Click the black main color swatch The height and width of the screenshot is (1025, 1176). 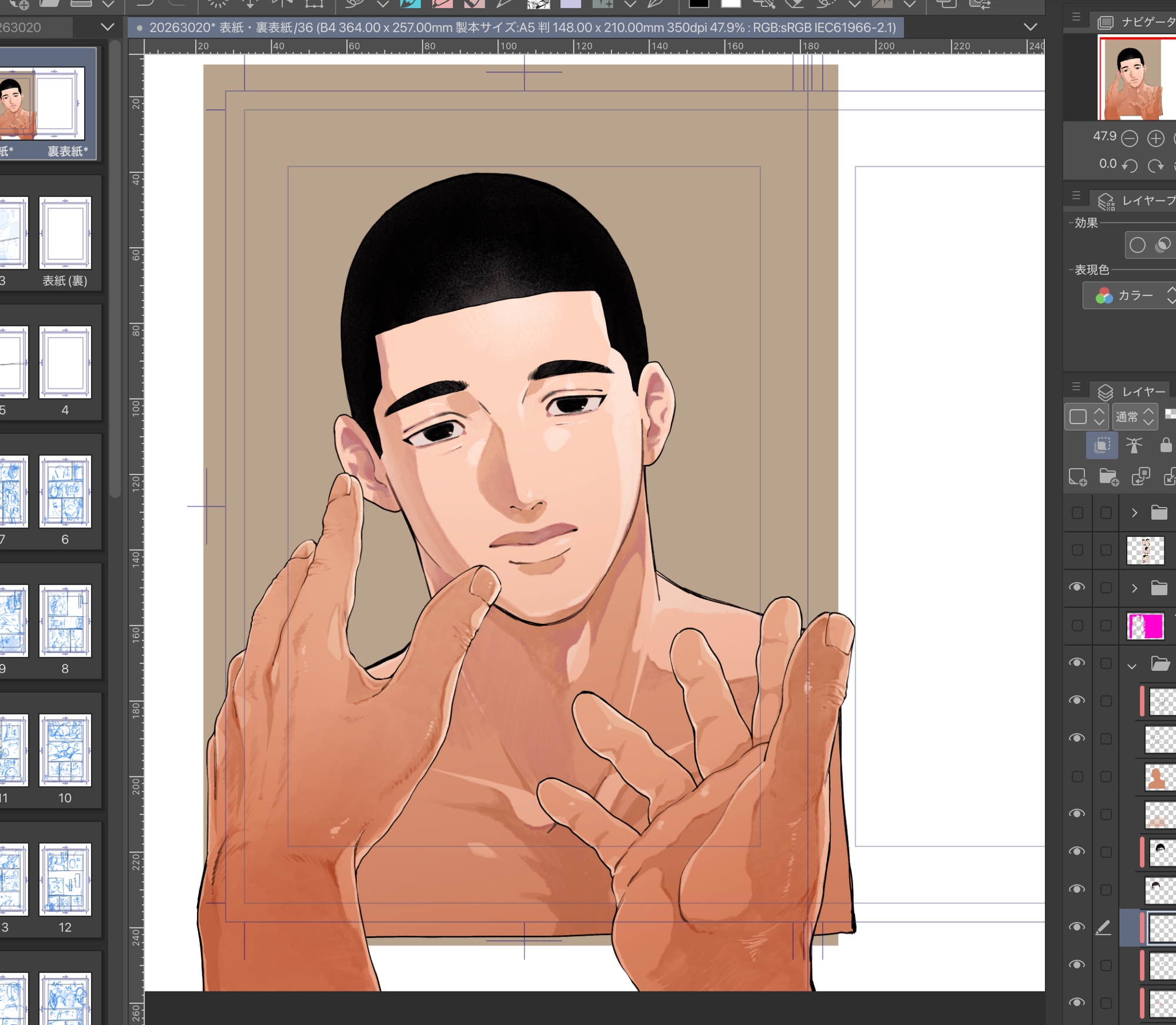click(x=698, y=4)
